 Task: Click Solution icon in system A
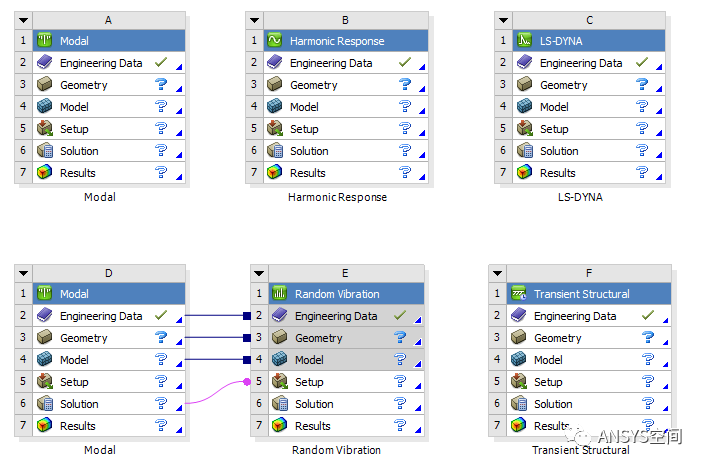pos(45,151)
